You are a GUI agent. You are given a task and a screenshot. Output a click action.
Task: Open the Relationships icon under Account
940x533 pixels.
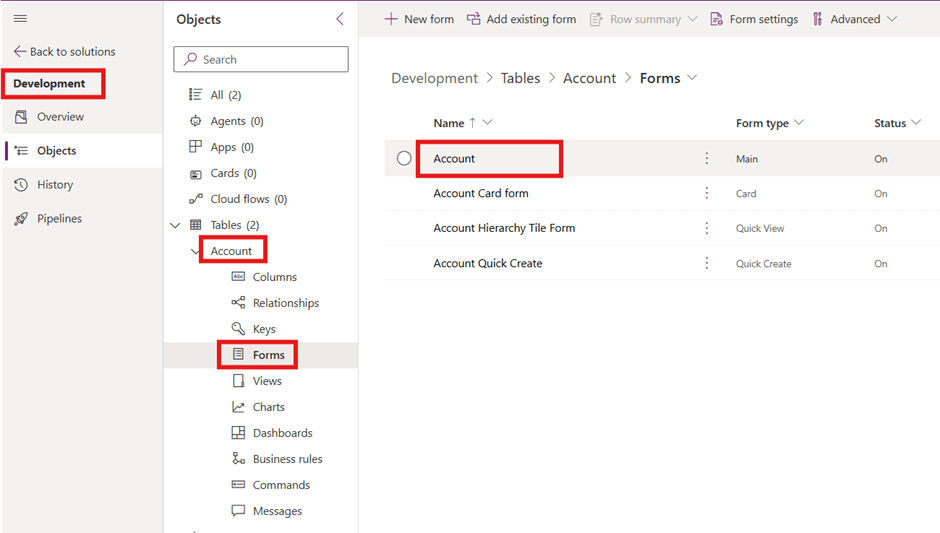coord(238,303)
